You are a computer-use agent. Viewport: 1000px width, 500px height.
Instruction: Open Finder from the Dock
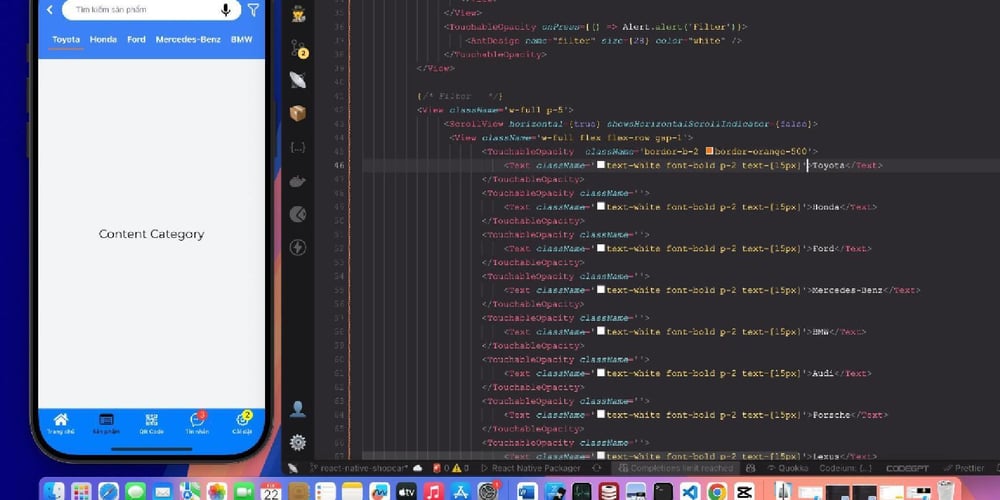[54, 492]
